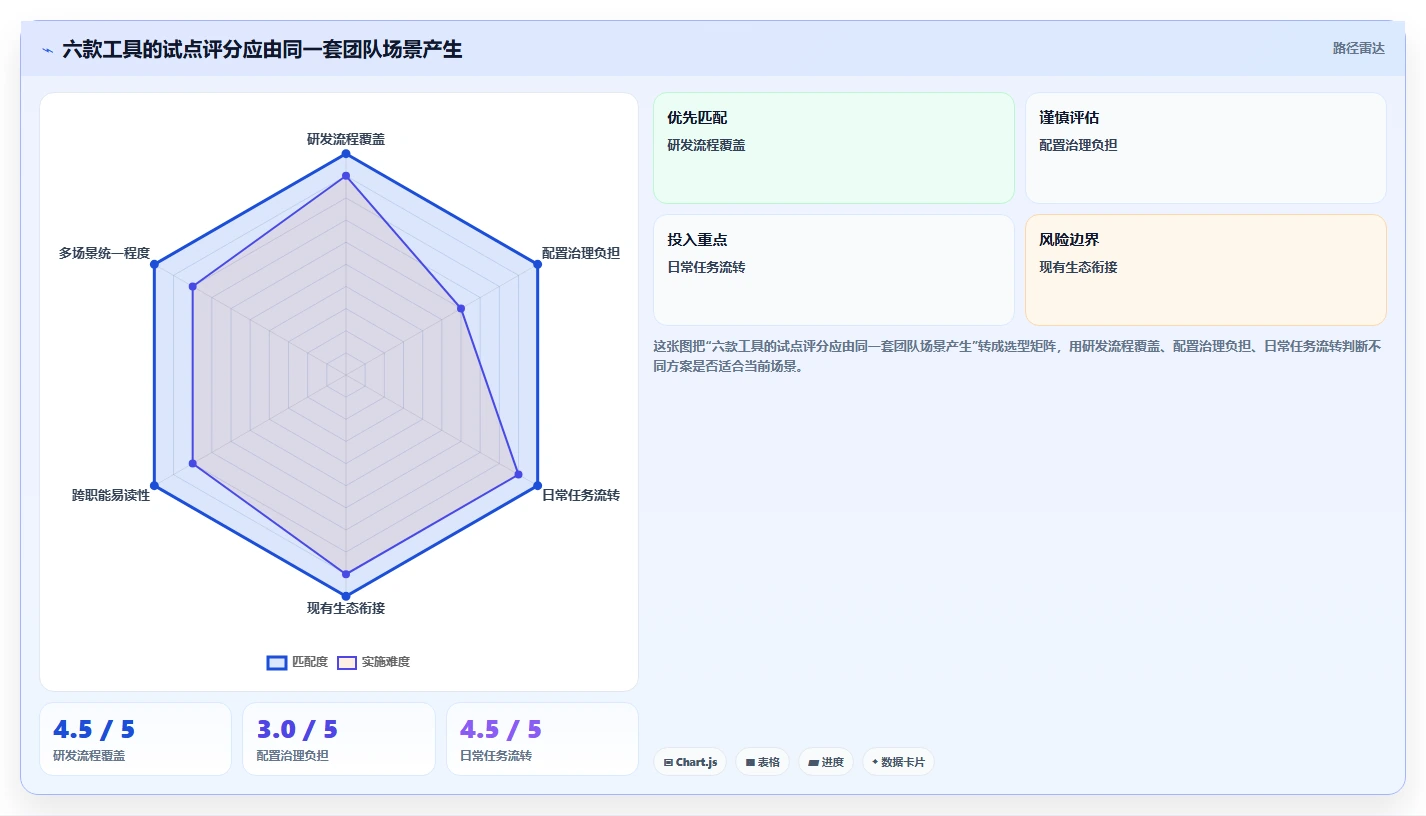Viewport: 1426px width, 816px height.
Task: Click the 路径雷达 label in header
Action: click(1358, 48)
